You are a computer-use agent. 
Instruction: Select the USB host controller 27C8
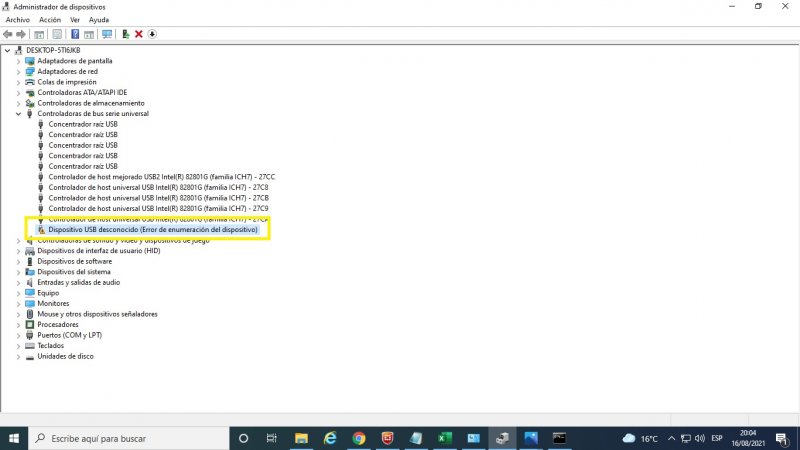coord(158,187)
